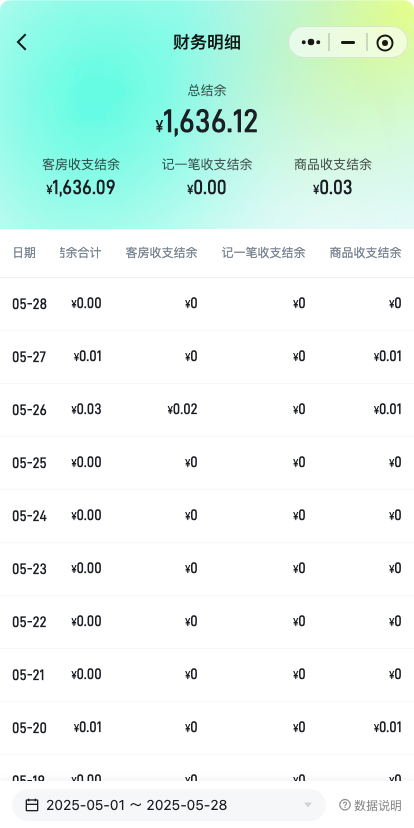Click the 日期 column header

(x=24, y=253)
